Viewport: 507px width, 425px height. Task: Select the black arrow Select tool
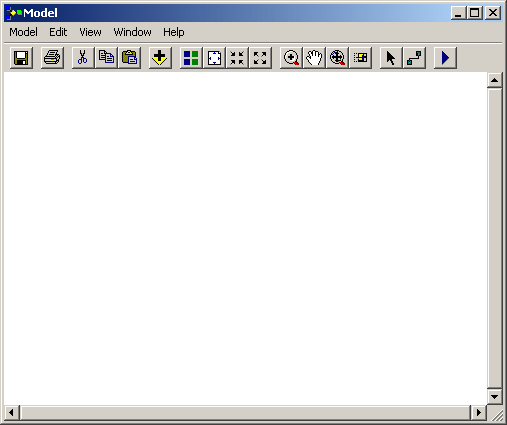coord(391,58)
